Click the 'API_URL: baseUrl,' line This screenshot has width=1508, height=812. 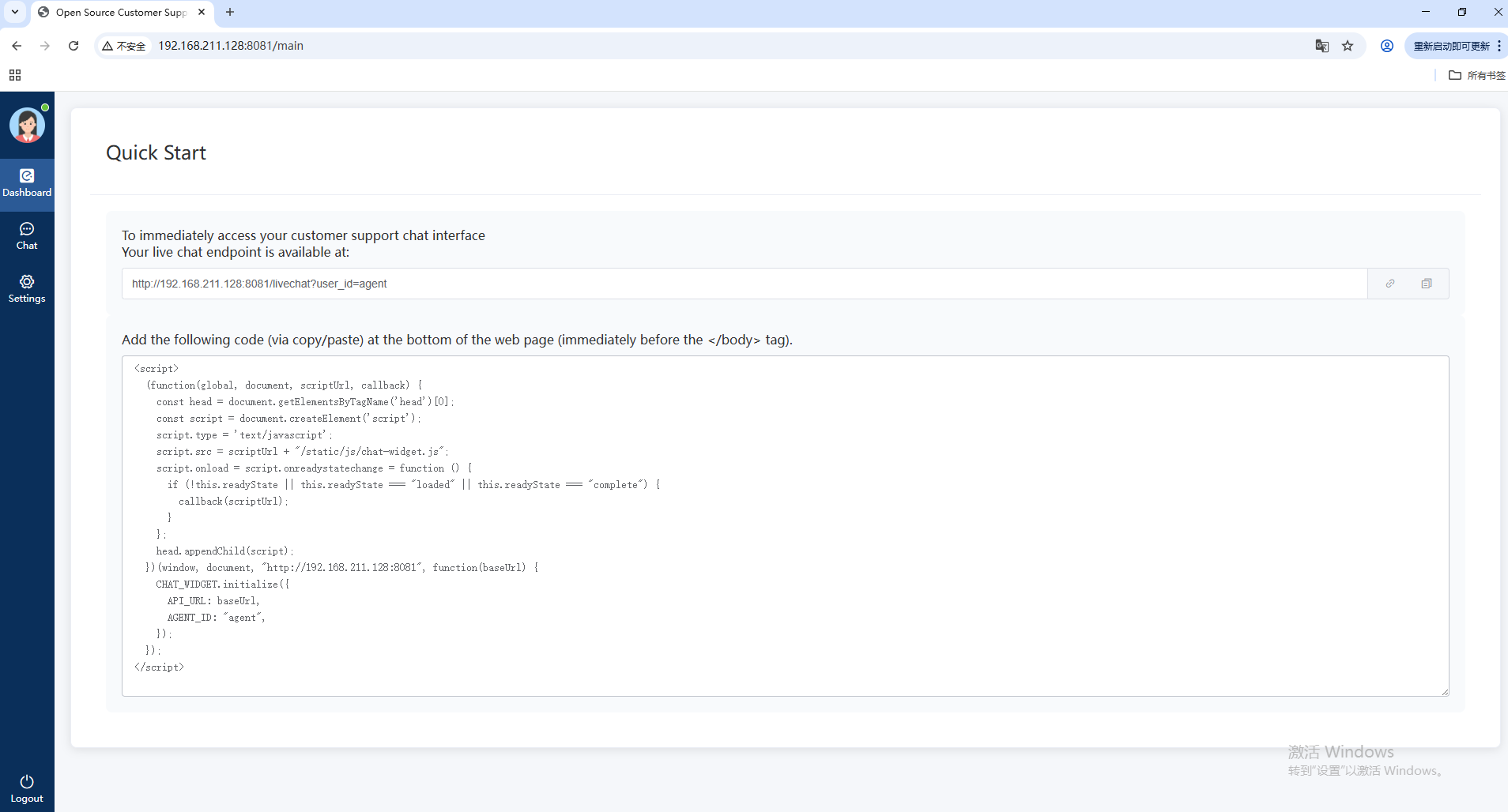pyautogui.click(x=213, y=600)
